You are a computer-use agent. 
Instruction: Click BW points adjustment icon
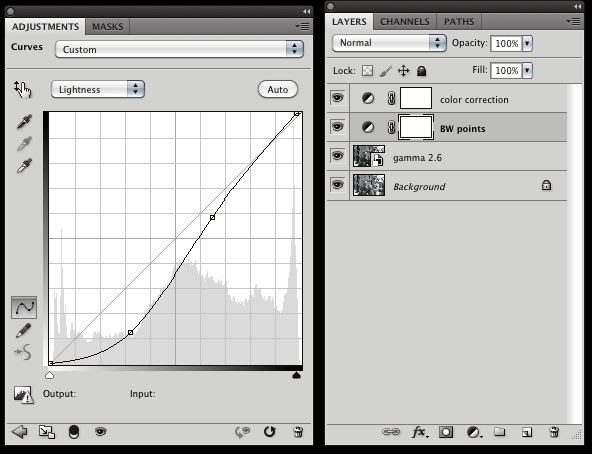point(368,127)
